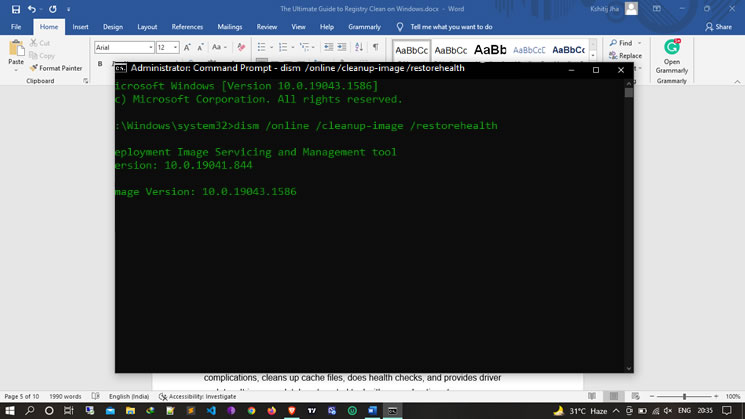Increase paragraph indent
The height and width of the screenshot is (419, 745).
pyautogui.click(x=342, y=47)
